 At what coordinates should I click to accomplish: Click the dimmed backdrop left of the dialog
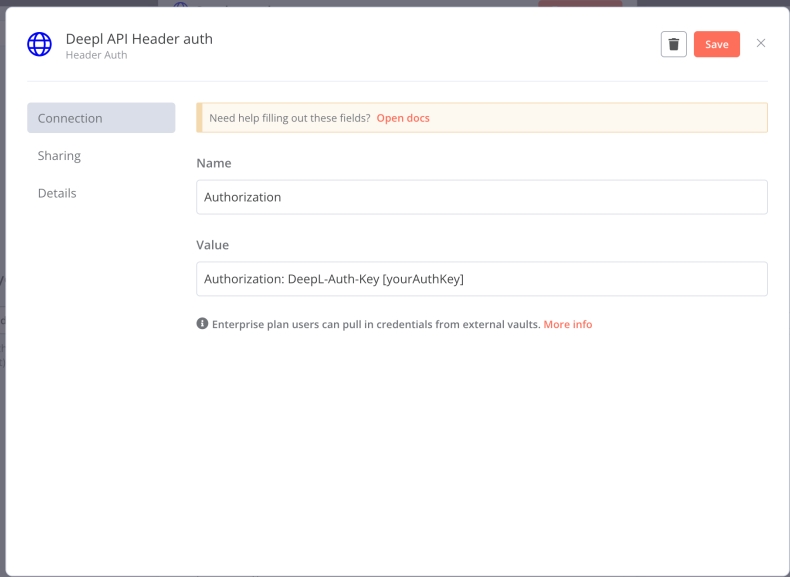(2, 300)
